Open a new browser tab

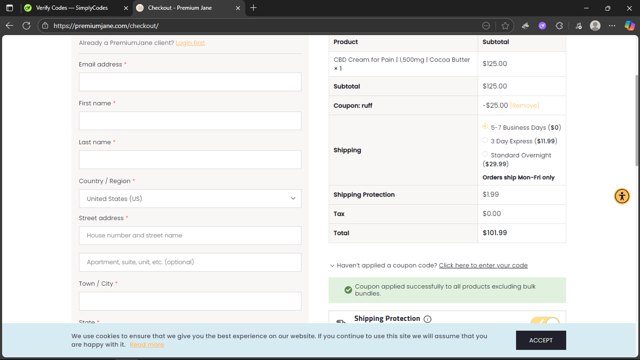253,8
